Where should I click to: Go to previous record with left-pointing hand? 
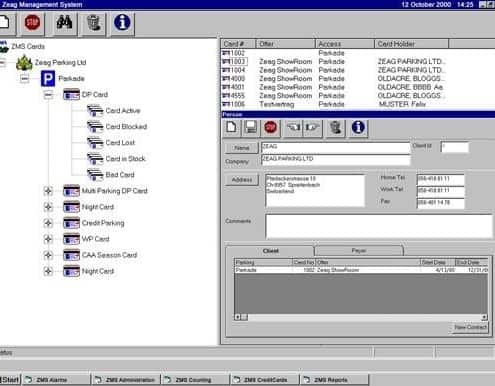(293, 127)
